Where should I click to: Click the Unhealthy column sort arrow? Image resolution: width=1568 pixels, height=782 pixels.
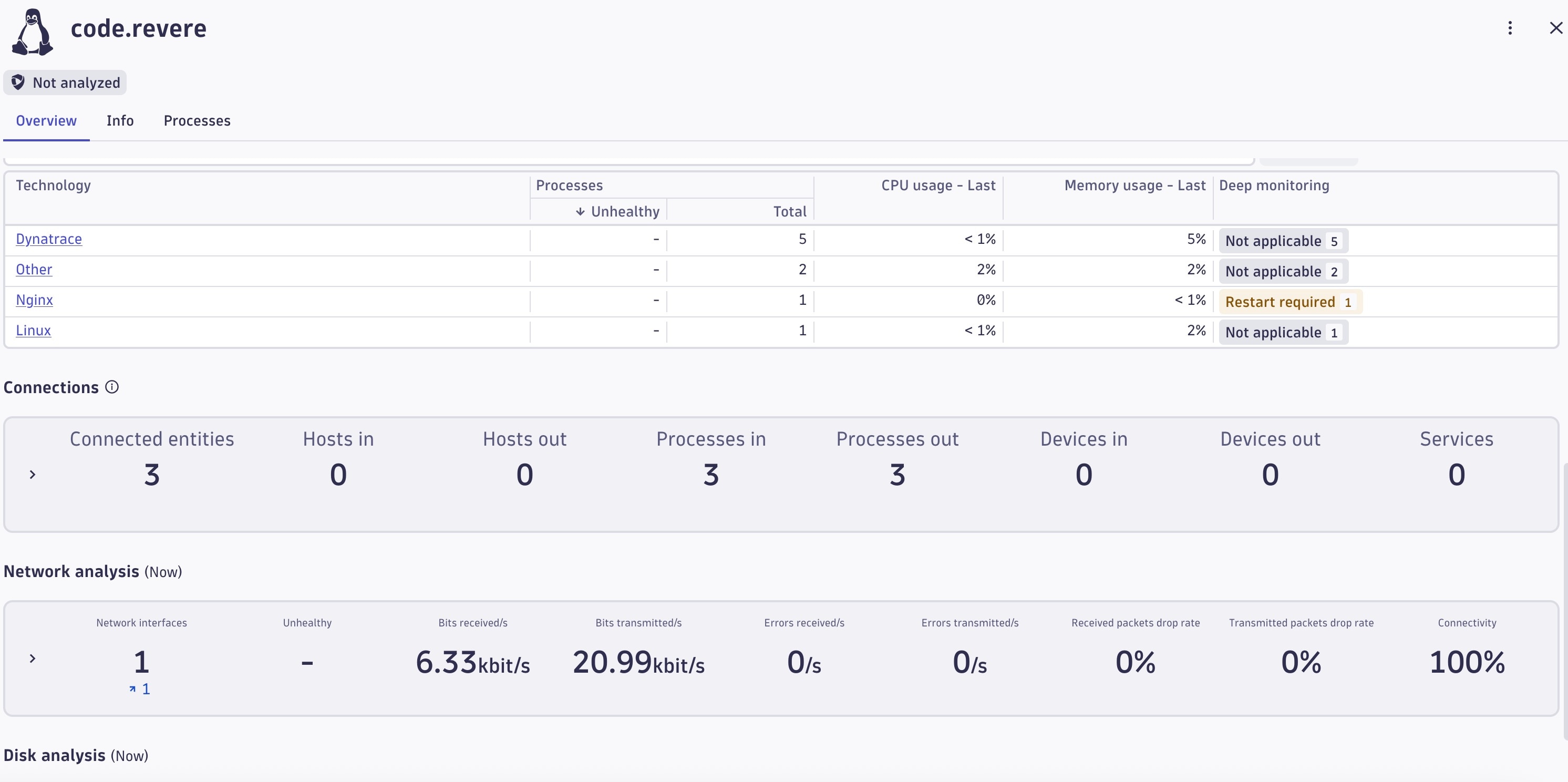pos(580,212)
